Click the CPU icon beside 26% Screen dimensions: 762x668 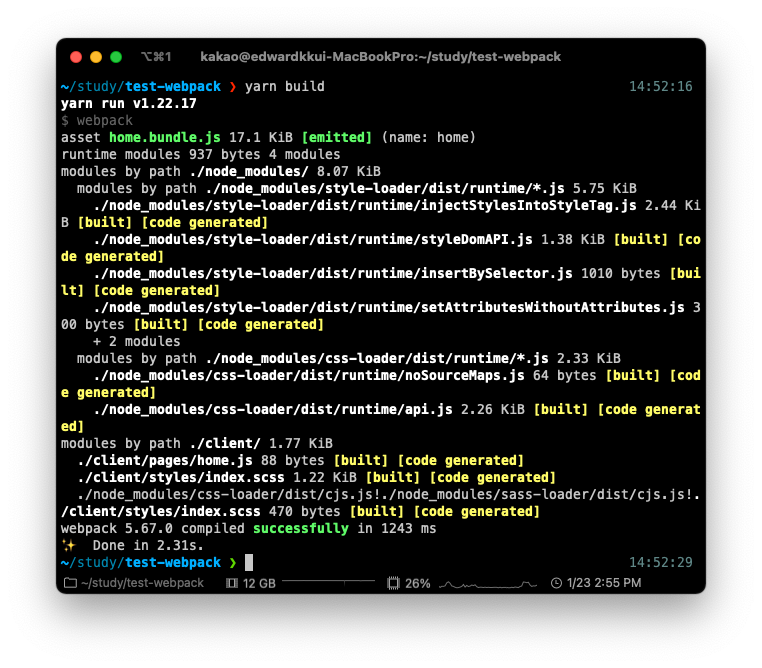(x=393, y=583)
